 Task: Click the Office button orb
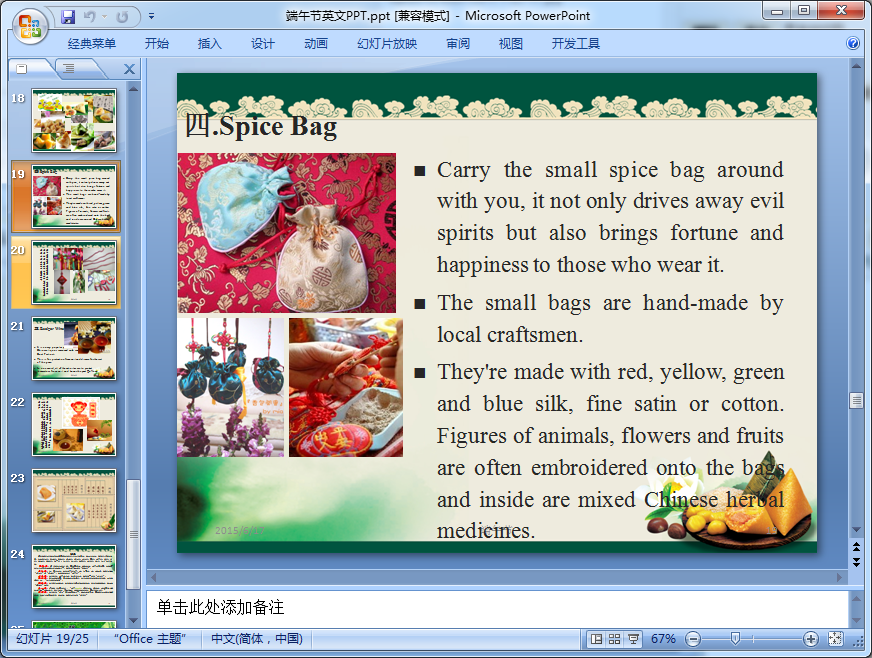30,26
